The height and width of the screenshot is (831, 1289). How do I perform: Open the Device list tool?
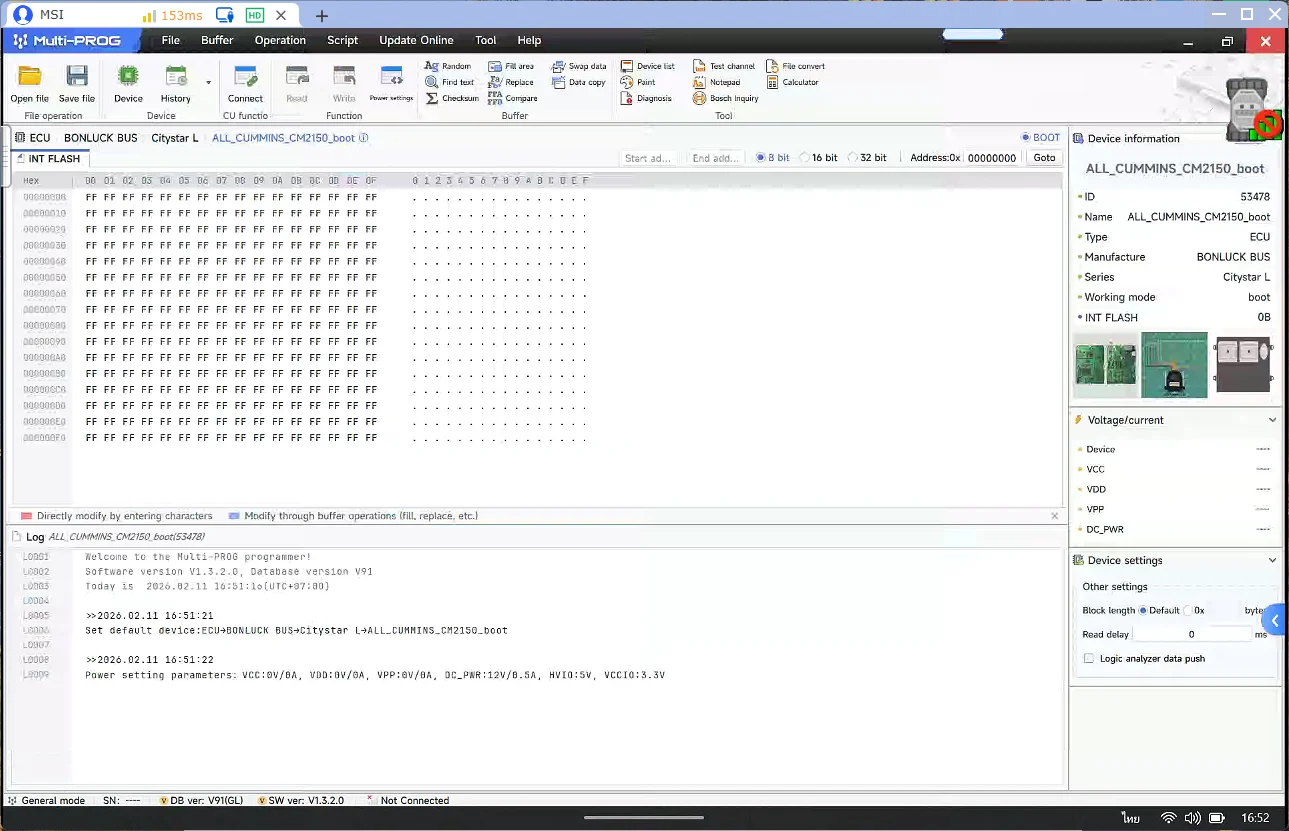click(x=648, y=66)
